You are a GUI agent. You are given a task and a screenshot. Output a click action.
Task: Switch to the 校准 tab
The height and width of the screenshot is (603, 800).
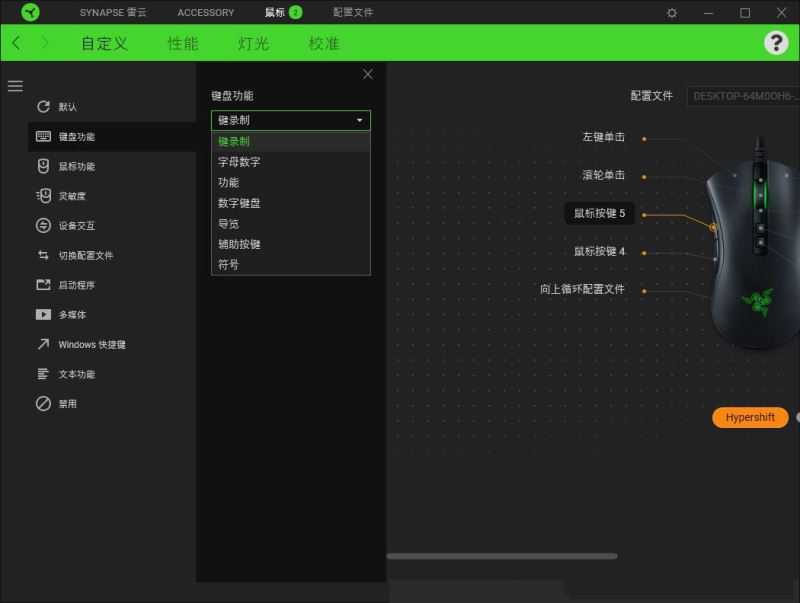(x=324, y=43)
